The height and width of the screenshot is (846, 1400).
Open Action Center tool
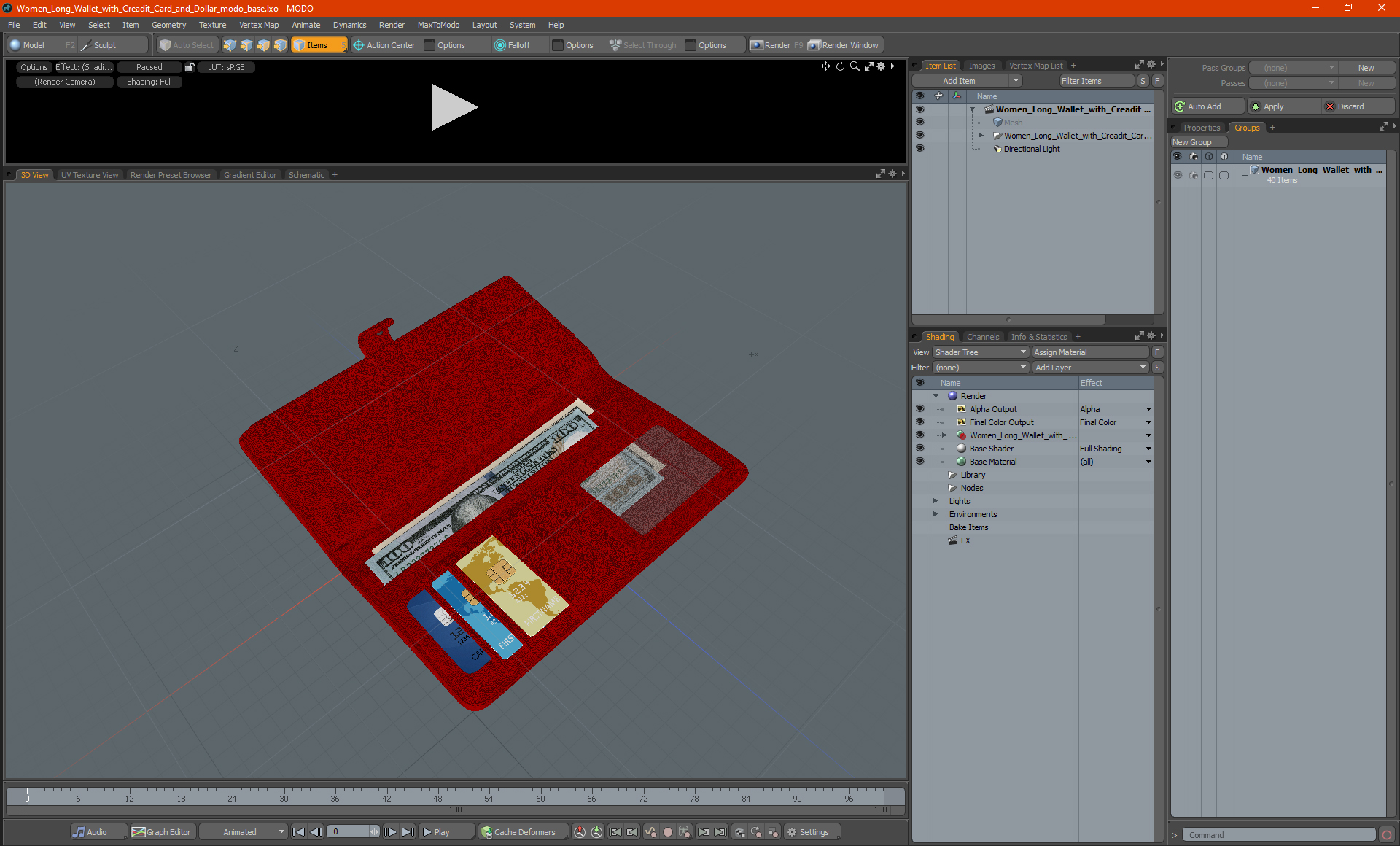pyautogui.click(x=384, y=45)
